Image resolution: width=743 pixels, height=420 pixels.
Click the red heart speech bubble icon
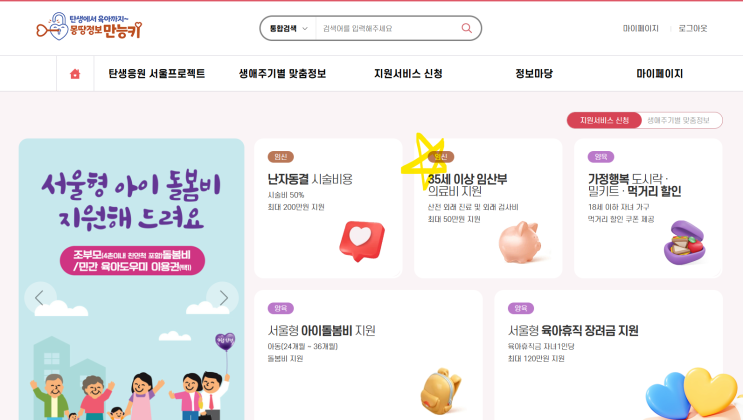(x=362, y=241)
